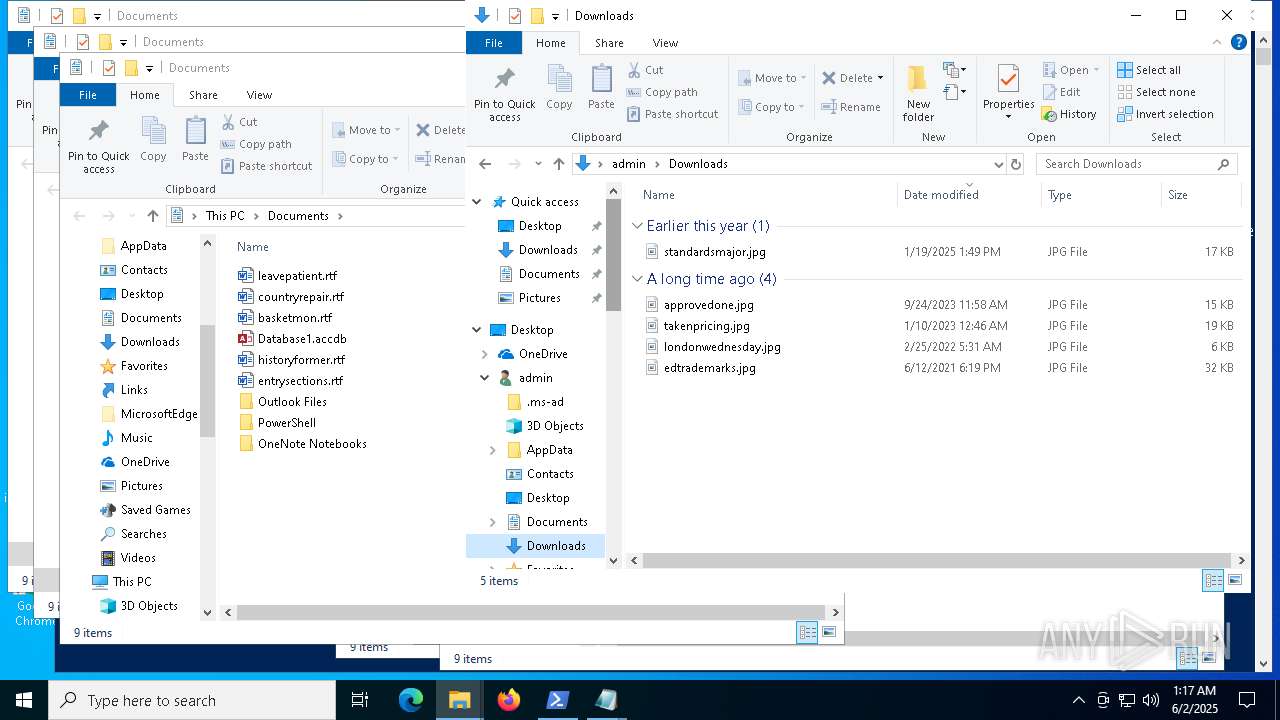Image resolution: width=1280 pixels, height=720 pixels.
Task: Switch to View tab in Documents window
Action: (x=259, y=95)
